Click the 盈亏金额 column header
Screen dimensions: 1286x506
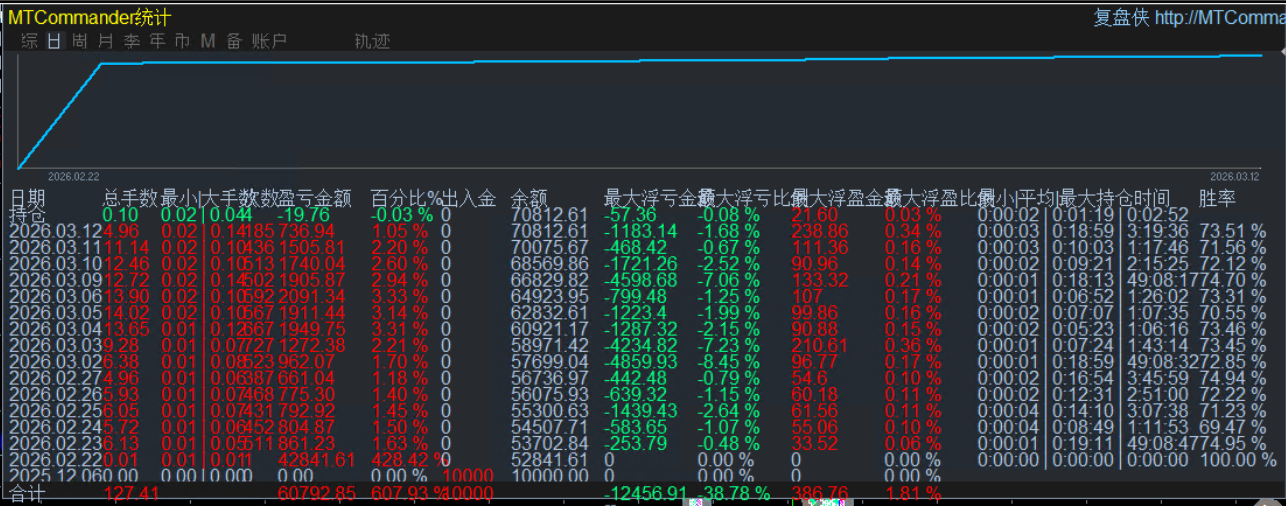click(x=315, y=198)
